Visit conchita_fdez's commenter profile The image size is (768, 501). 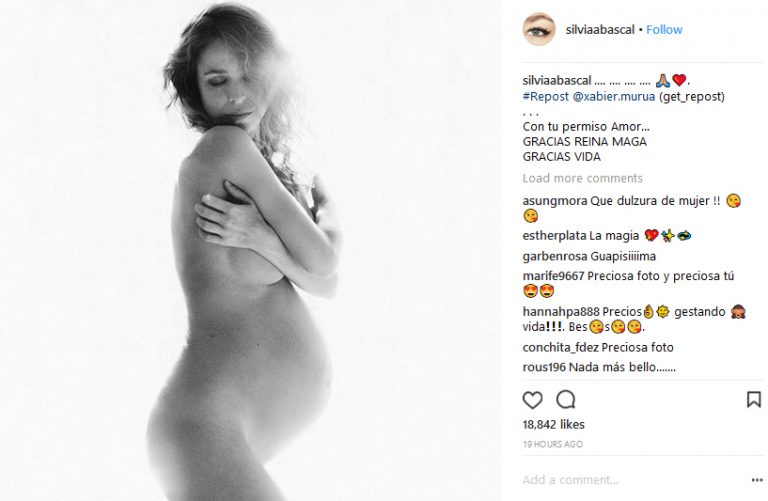point(560,348)
